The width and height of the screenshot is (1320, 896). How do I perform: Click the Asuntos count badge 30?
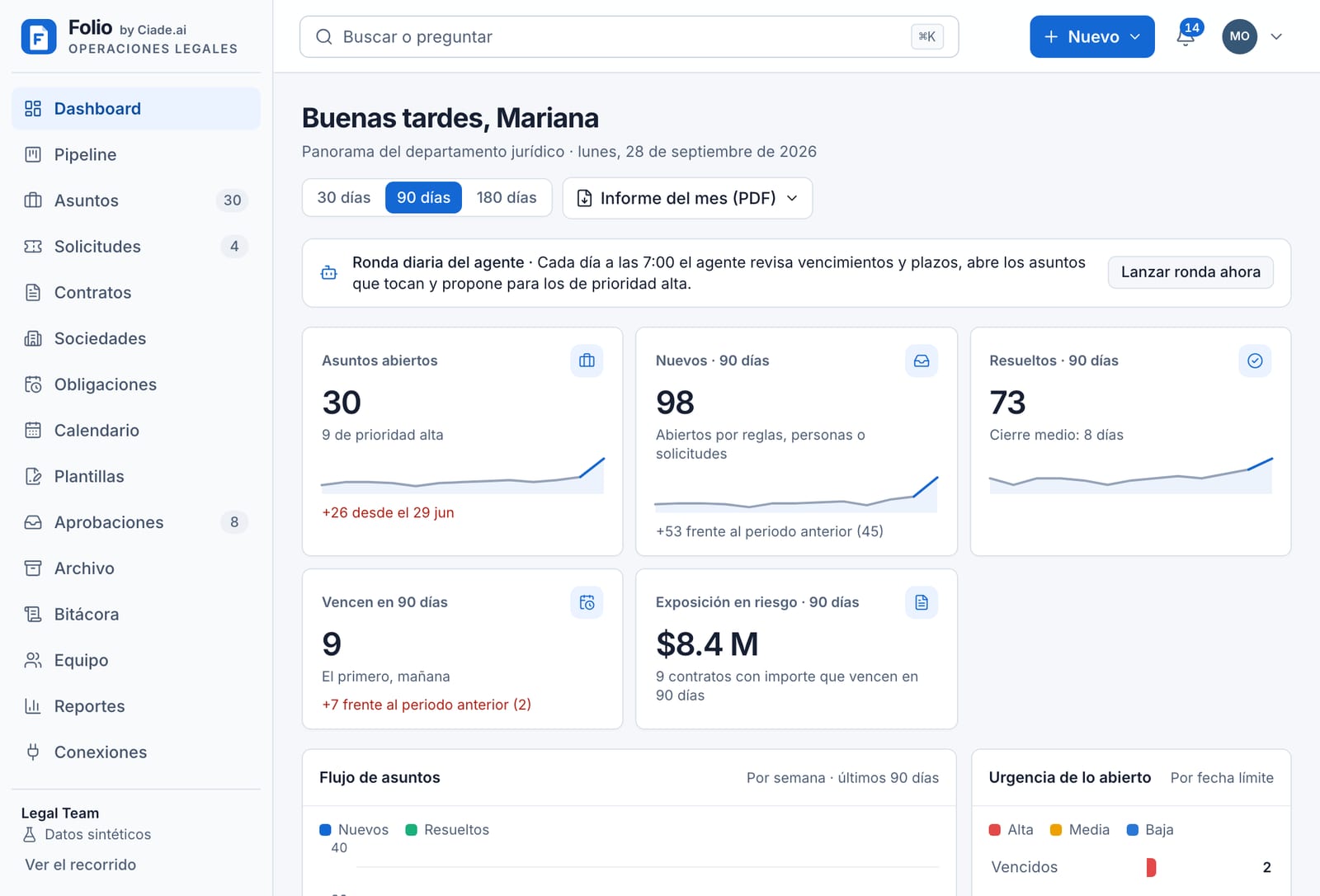tap(233, 200)
